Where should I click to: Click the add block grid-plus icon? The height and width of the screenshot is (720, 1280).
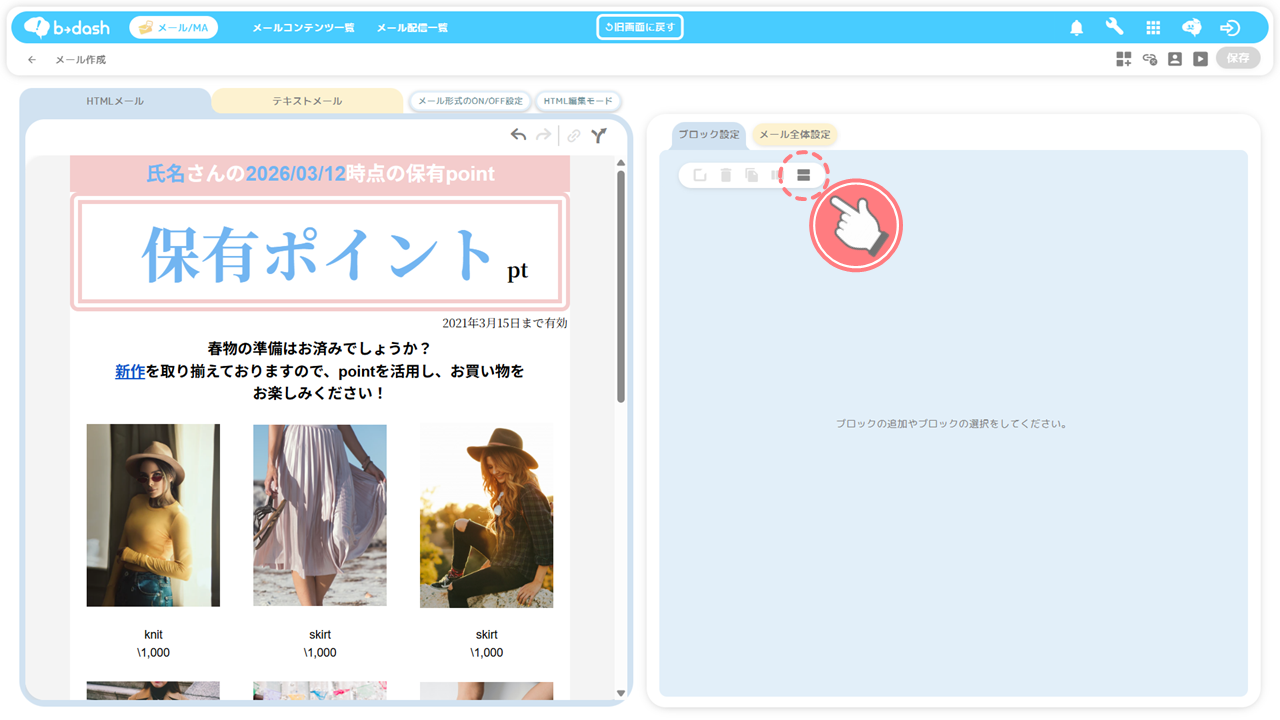click(x=1124, y=59)
